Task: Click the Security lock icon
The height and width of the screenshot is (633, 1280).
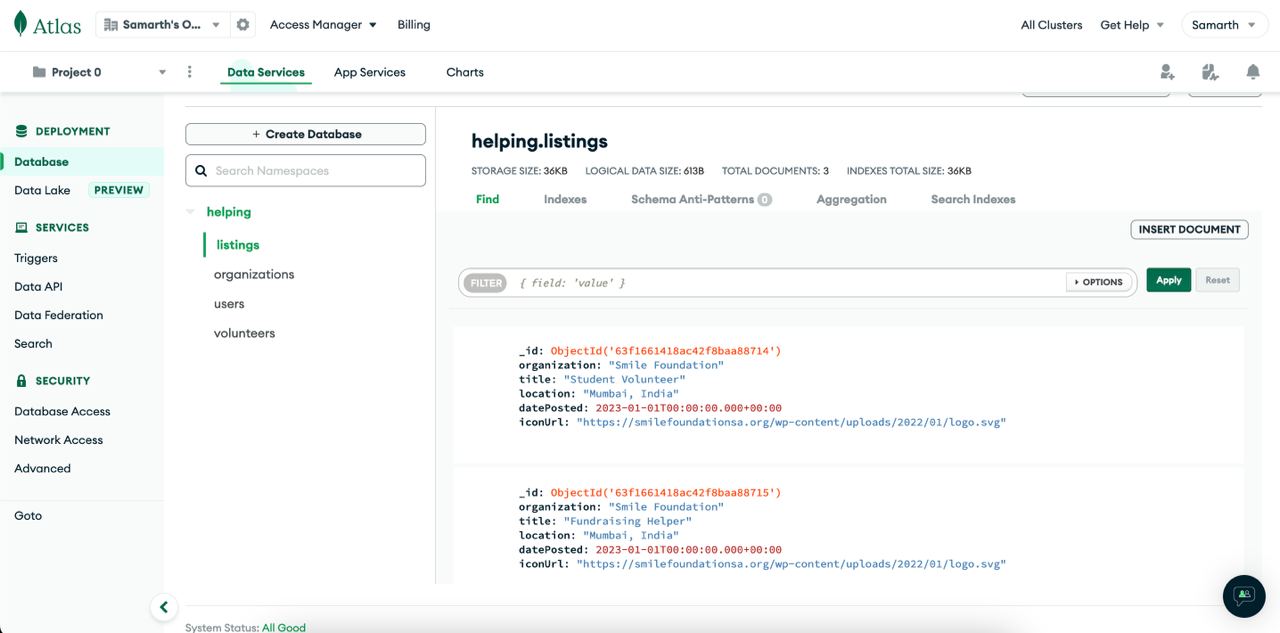Action: (21, 380)
